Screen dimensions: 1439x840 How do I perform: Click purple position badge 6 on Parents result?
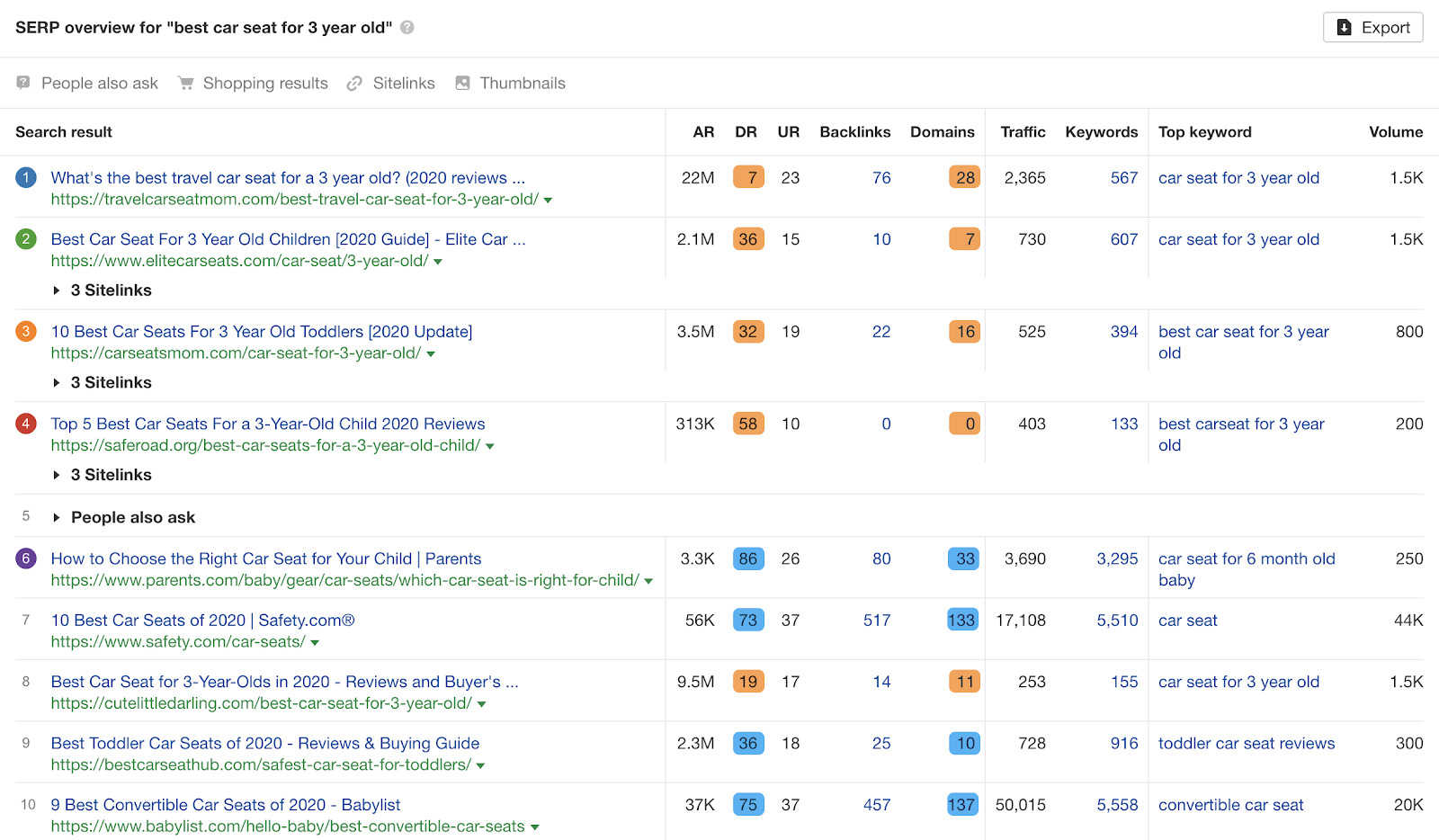coord(25,559)
